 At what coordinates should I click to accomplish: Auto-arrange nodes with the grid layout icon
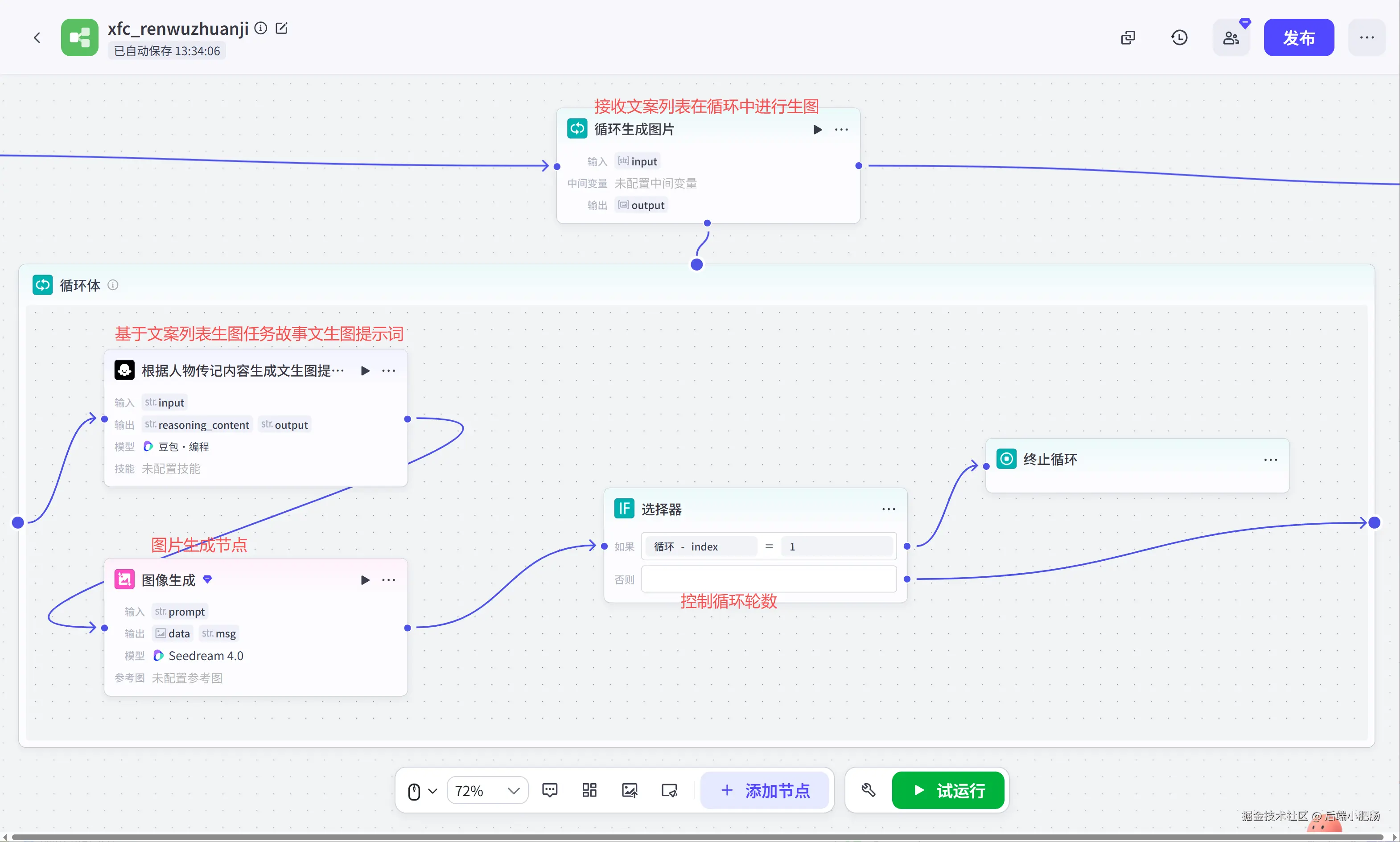click(589, 790)
